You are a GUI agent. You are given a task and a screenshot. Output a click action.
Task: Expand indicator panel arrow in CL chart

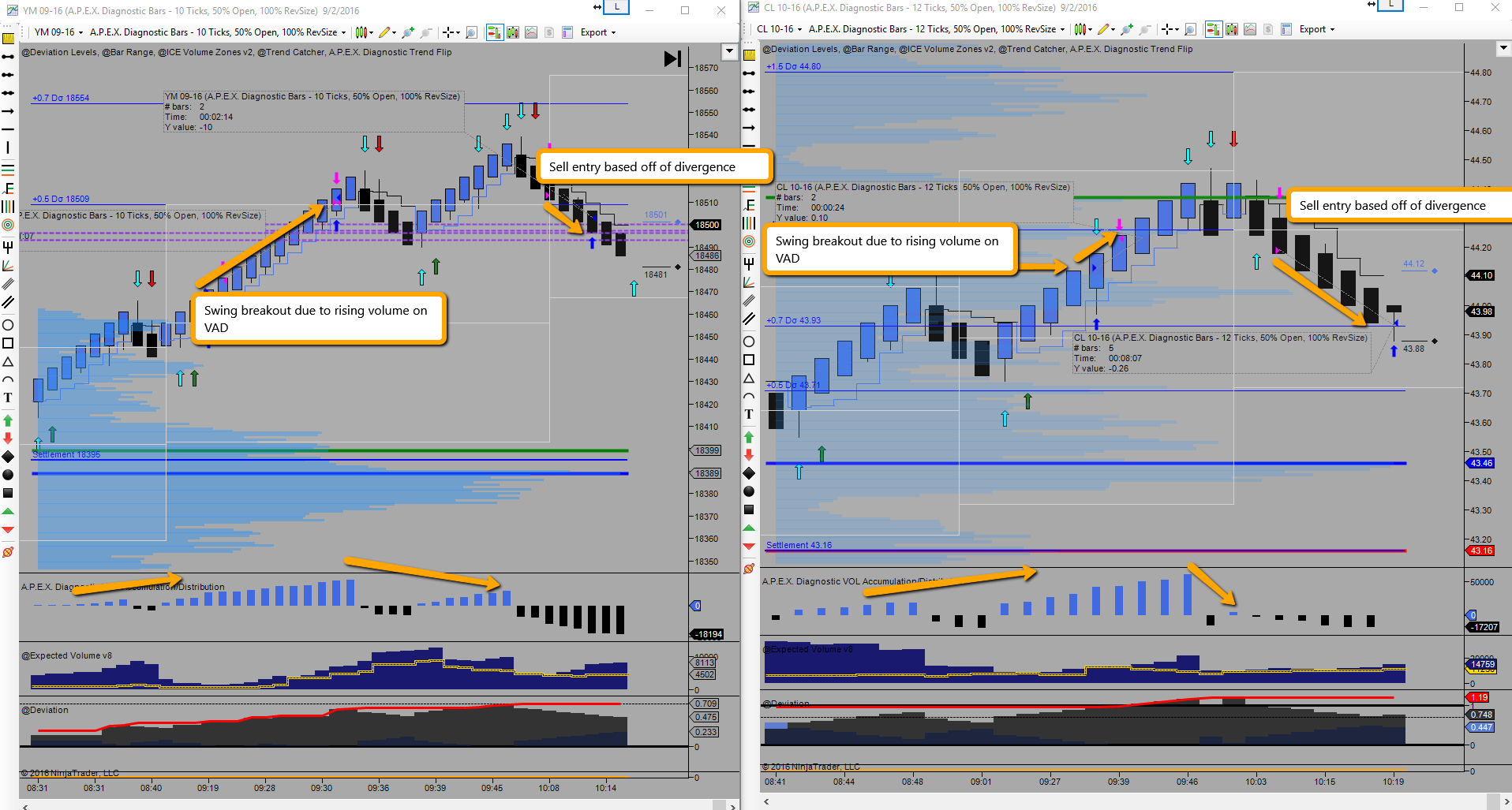point(1503,49)
